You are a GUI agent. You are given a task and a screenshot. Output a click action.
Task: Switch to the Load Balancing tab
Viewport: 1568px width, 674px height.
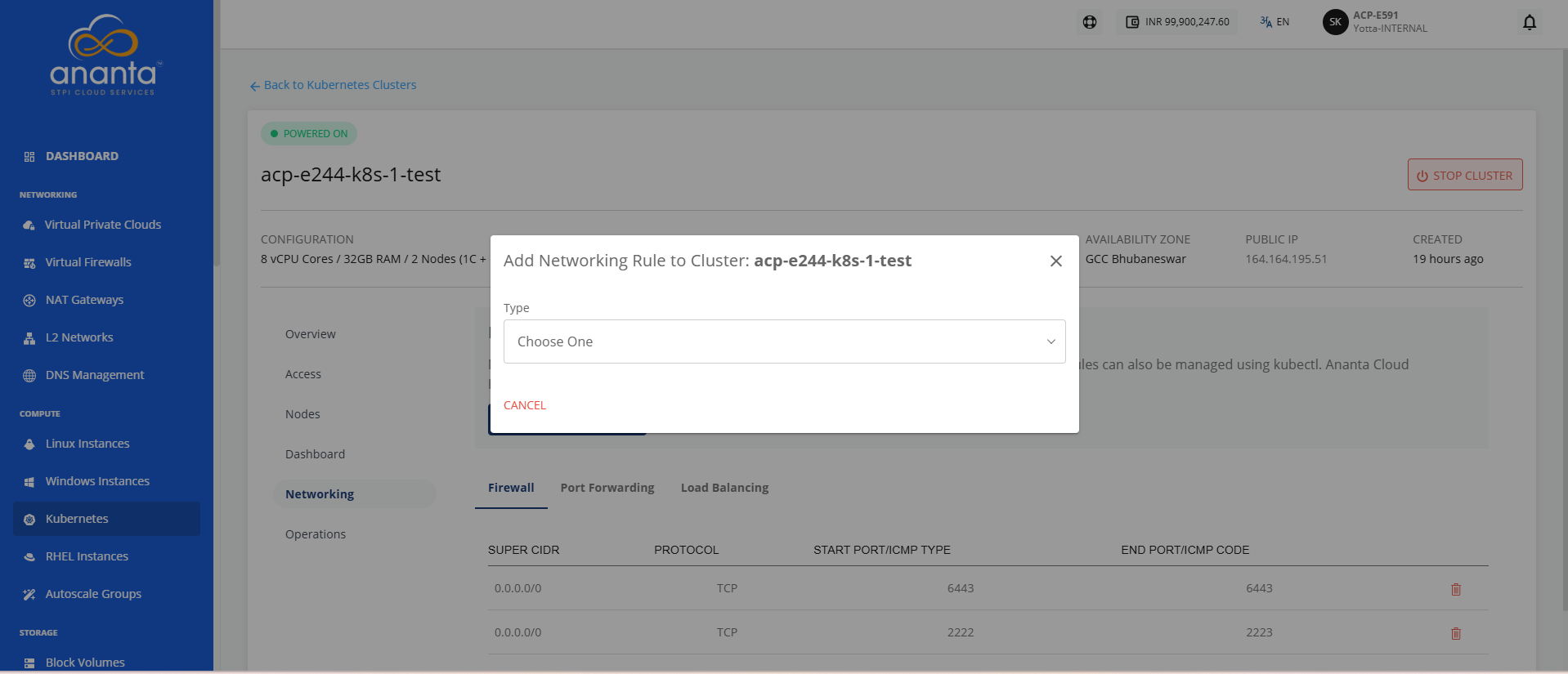click(x=724, y=488)
